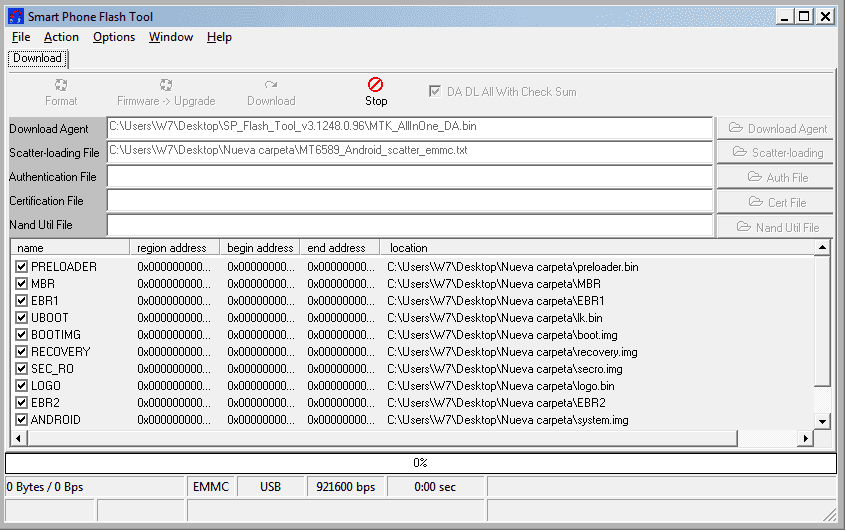Open Scatter-loading file browse button
847x532 pixels.
775,153
